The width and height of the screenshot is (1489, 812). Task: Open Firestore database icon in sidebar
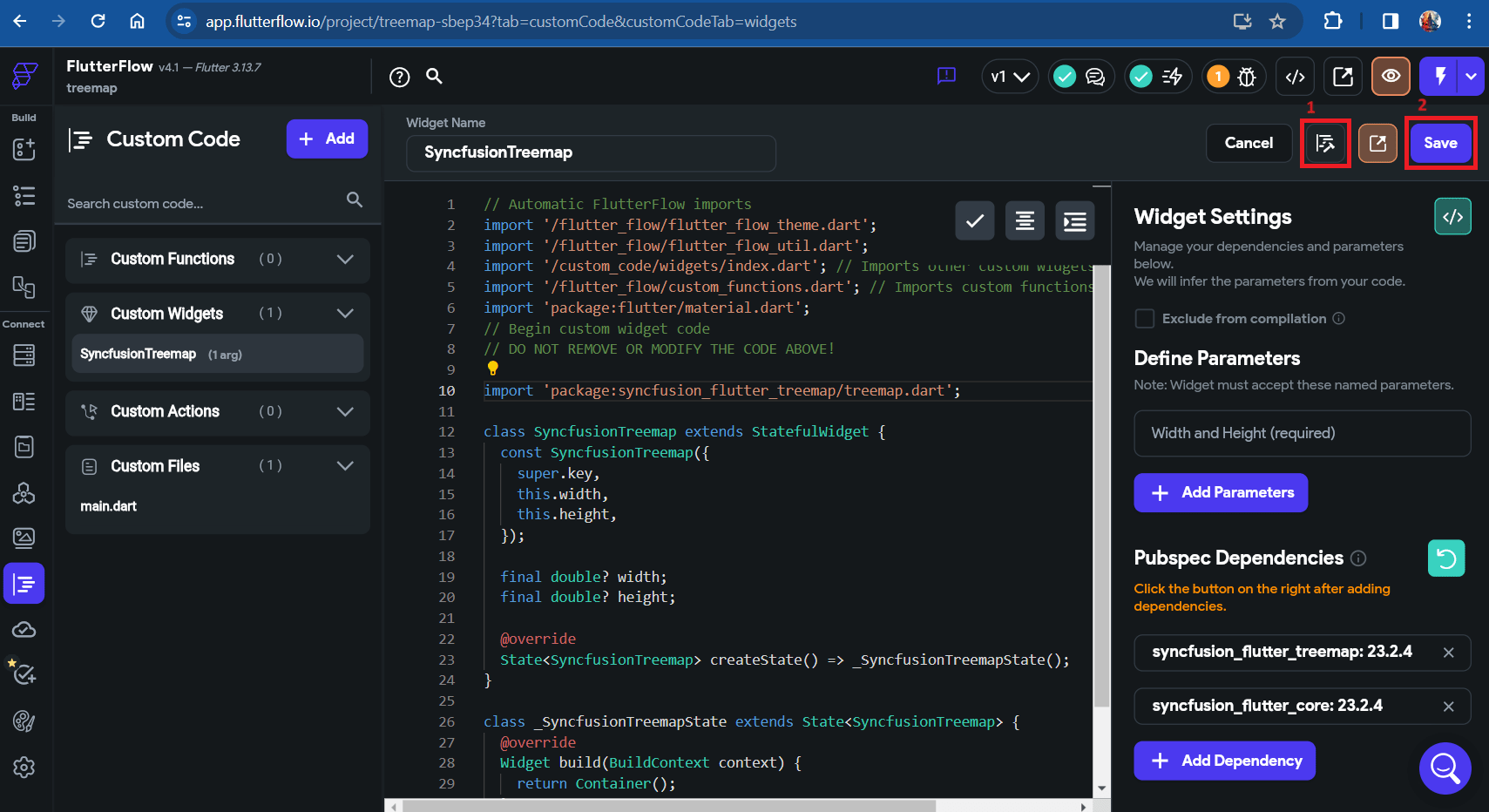tap(24, 355)
